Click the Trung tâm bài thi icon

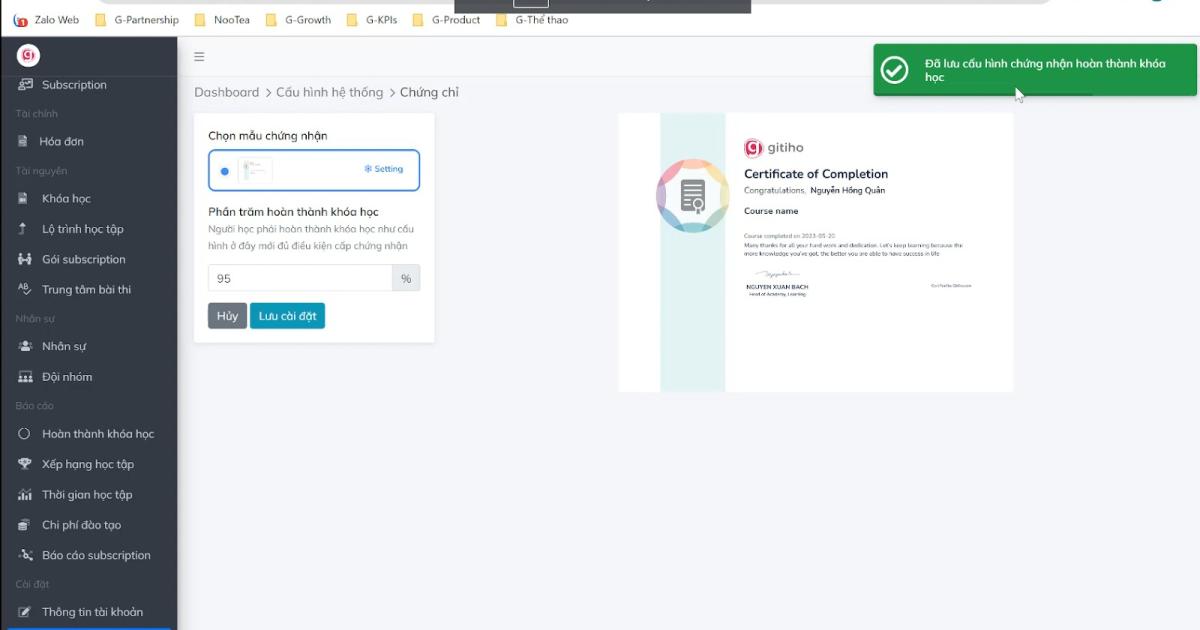coord(25,289)
